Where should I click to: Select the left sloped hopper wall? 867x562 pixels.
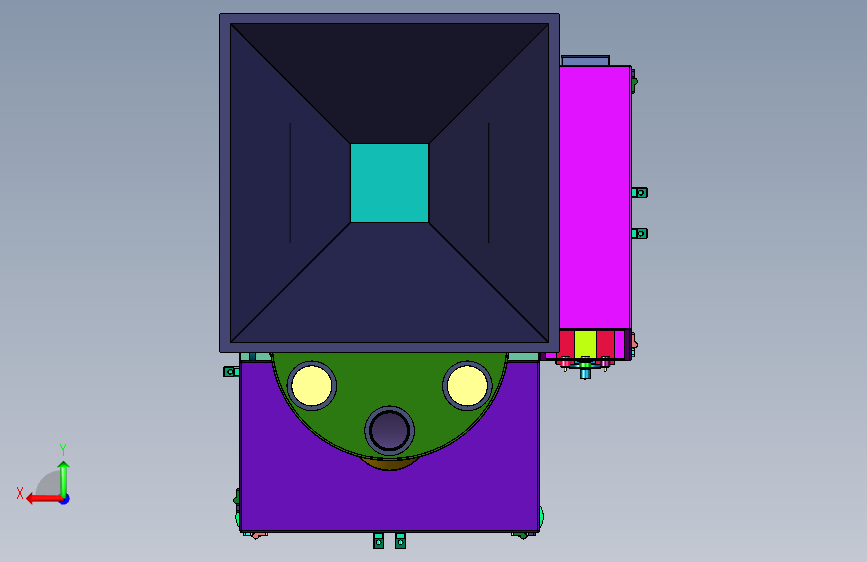pyautogui.click(x=290, y=183)
